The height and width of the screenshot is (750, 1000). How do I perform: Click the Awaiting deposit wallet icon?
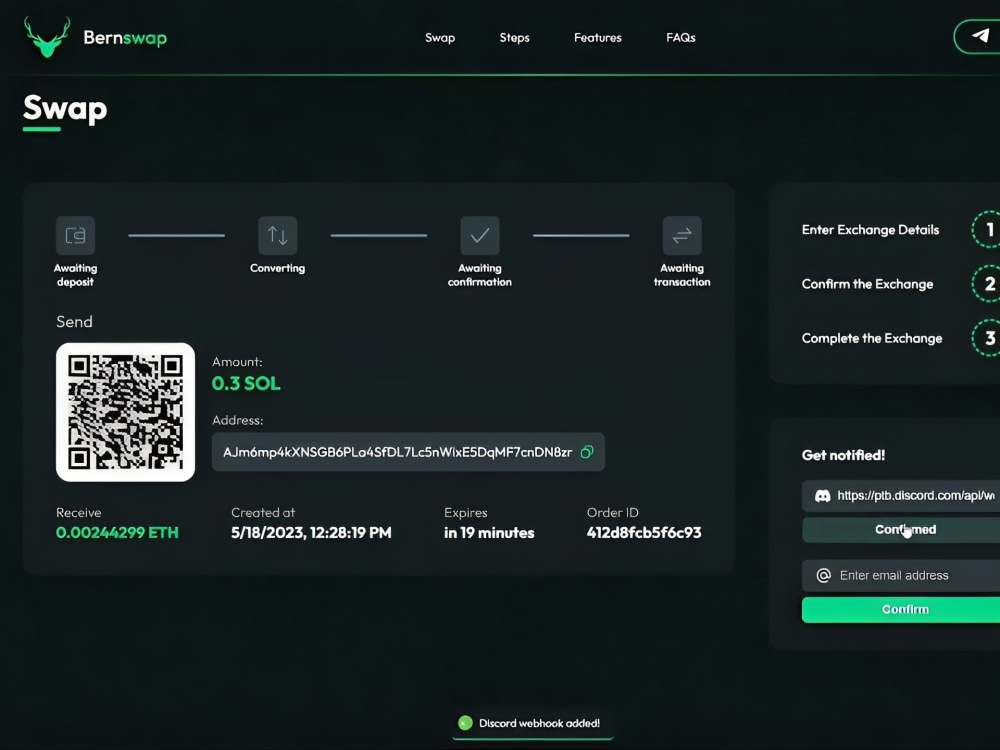point(75,235)
